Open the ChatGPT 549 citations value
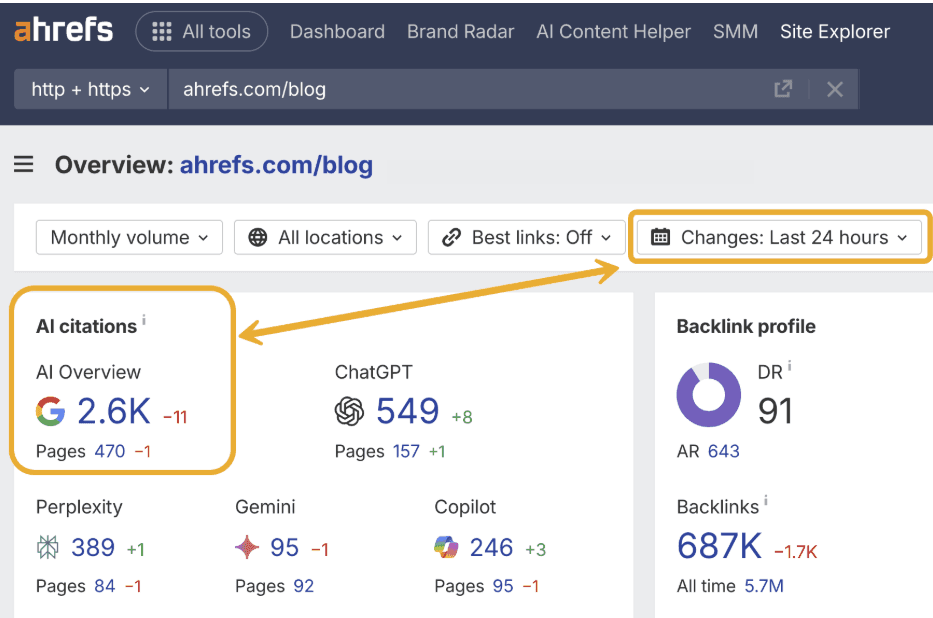This screenshot has width=933, height=618. (408, 411)
